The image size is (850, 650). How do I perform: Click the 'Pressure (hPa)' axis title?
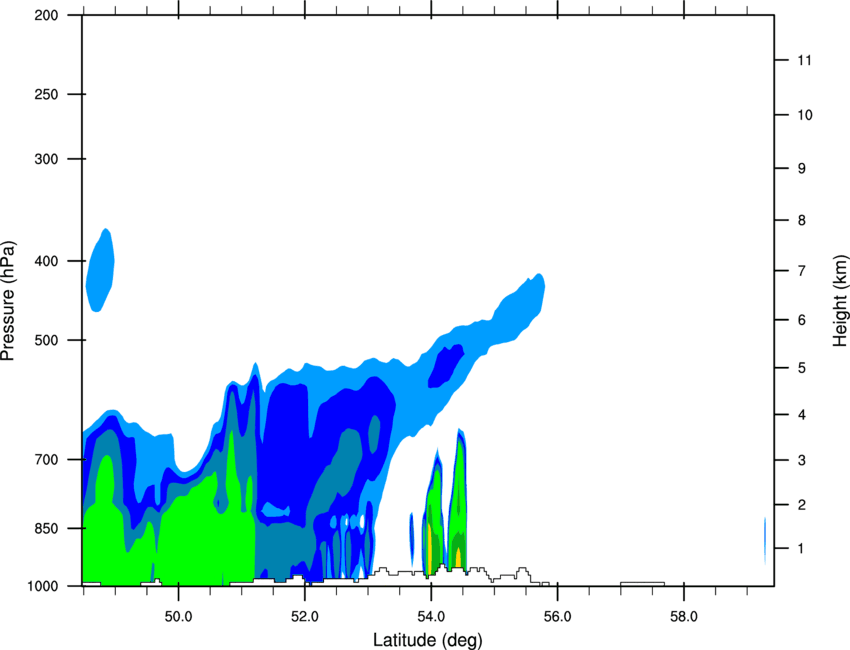coord(8,300)
